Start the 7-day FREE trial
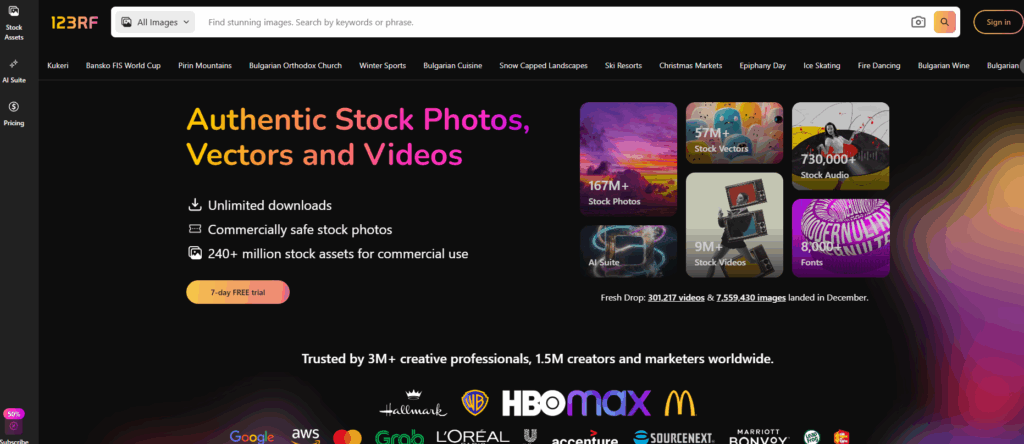Viewport: 1024px width, 444px height. pyautogui.click(x=237, y=291)
